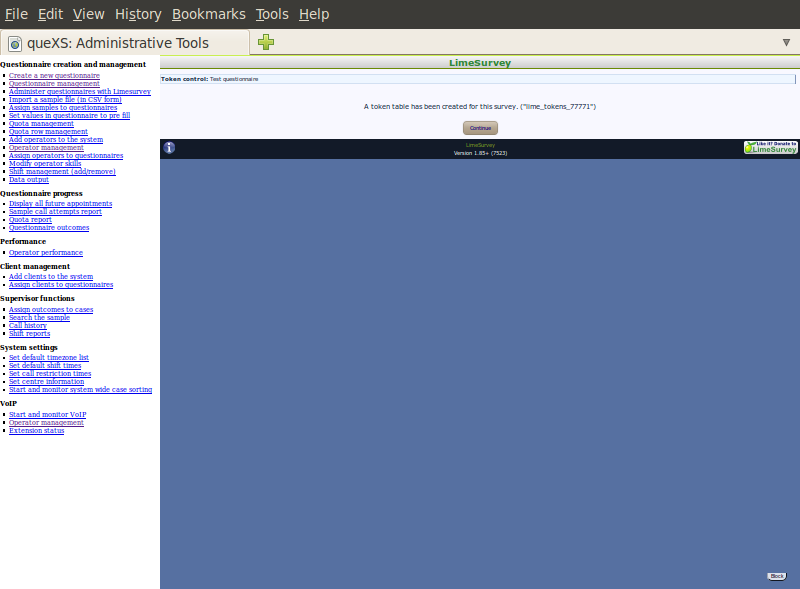Image resolution: width=800 pixels, height=589 pixels.
Task: Go to Quota row management
Action: click(x=48, y=131)
